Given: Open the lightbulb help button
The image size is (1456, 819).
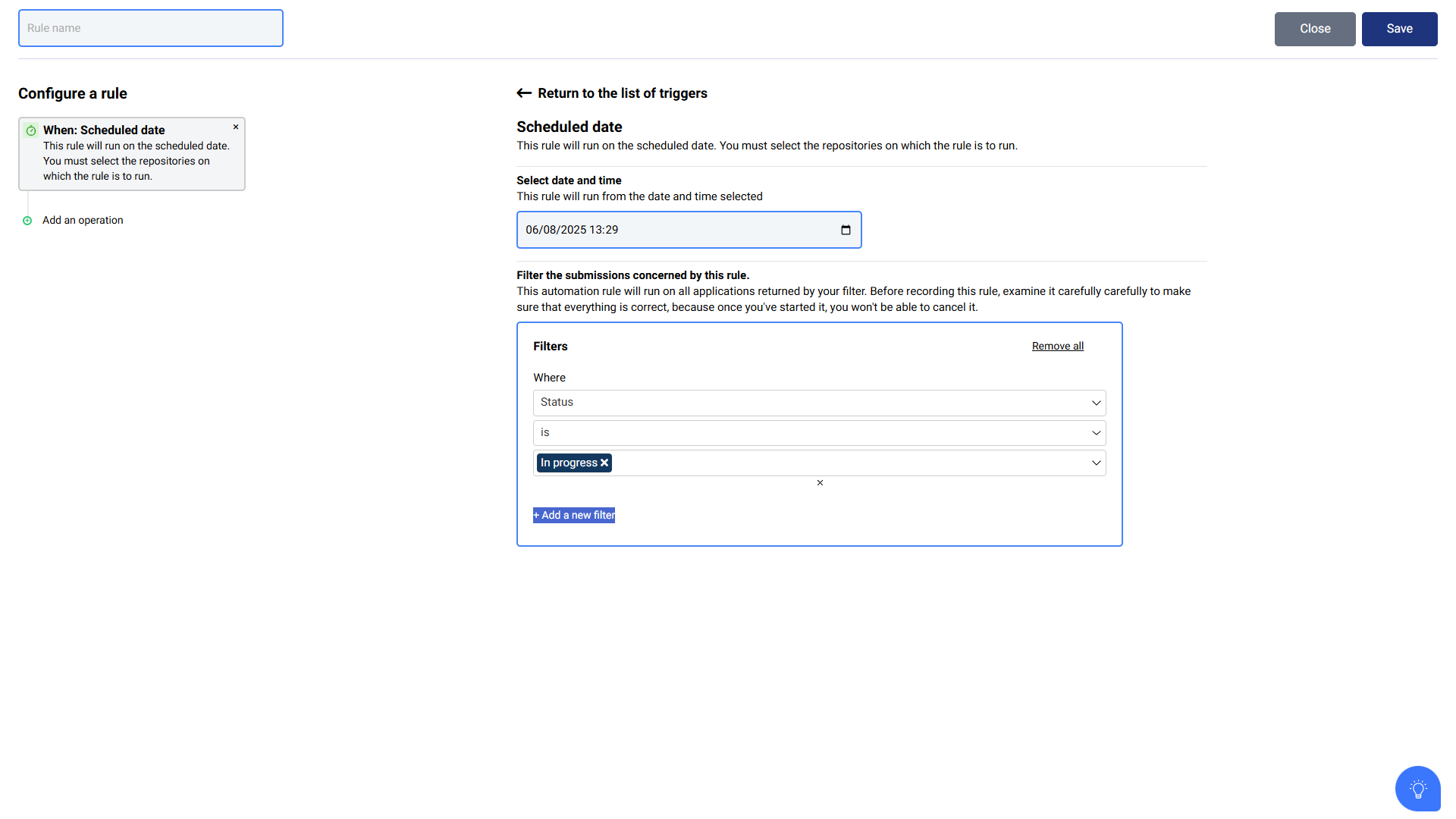Looking at the screenshot, I should click(x=1417, y=789).
